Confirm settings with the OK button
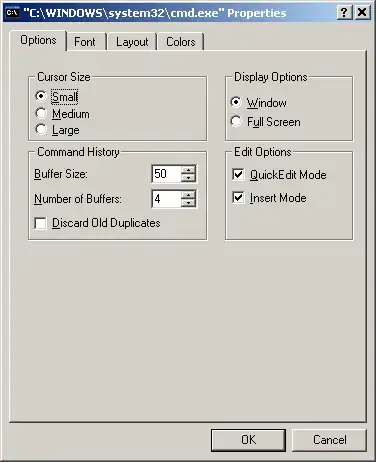The width and height of the screenshot is (376, 462). (x=248, y=440)
